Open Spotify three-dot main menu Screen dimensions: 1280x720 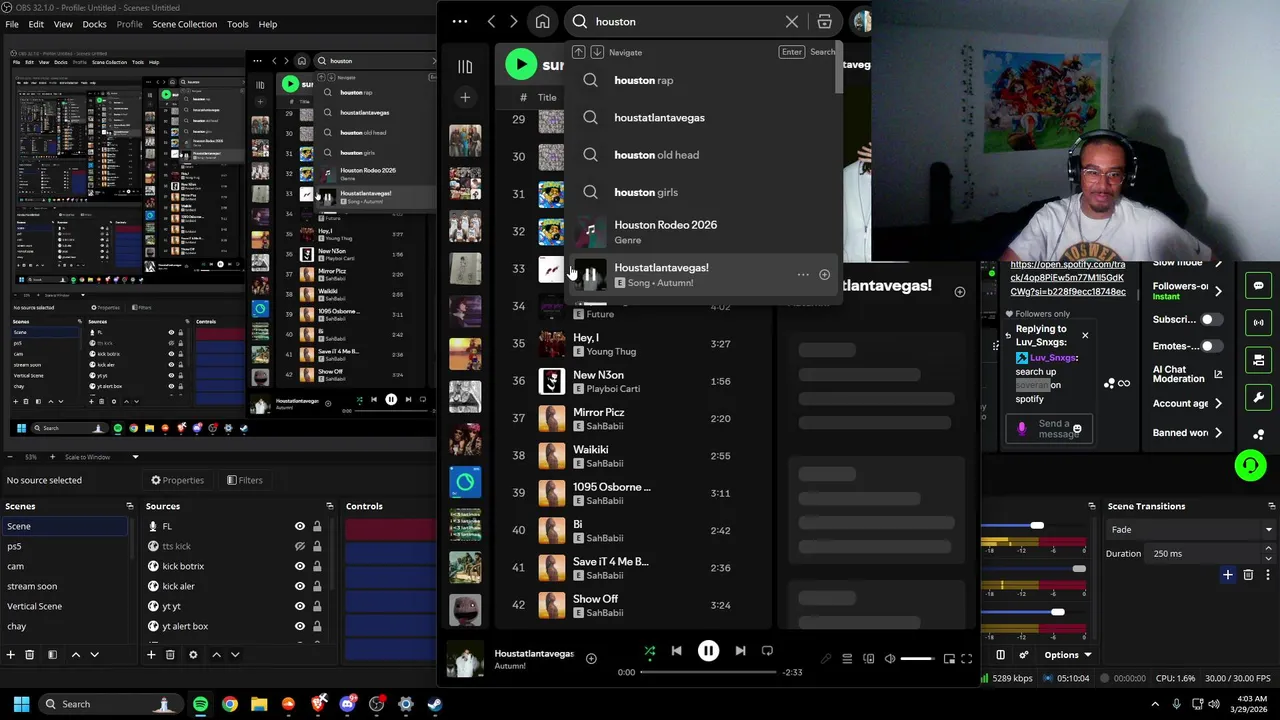point(459,21)
